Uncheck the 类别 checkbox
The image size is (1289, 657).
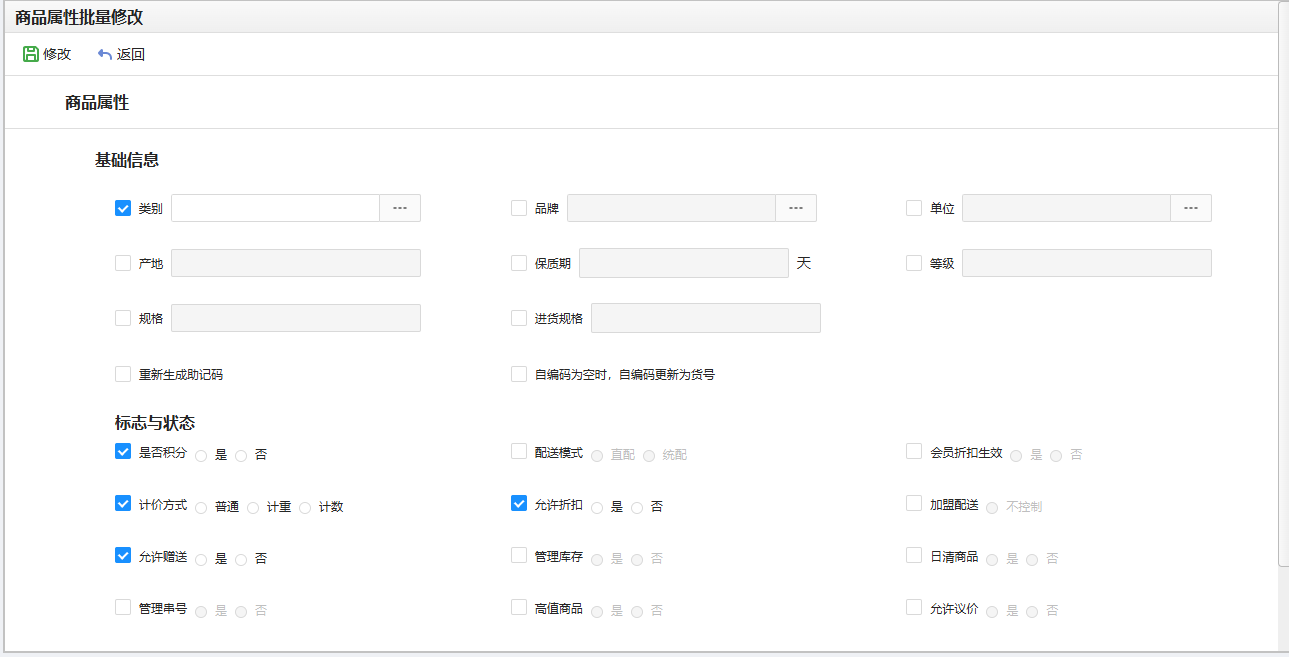pos(123,208)
